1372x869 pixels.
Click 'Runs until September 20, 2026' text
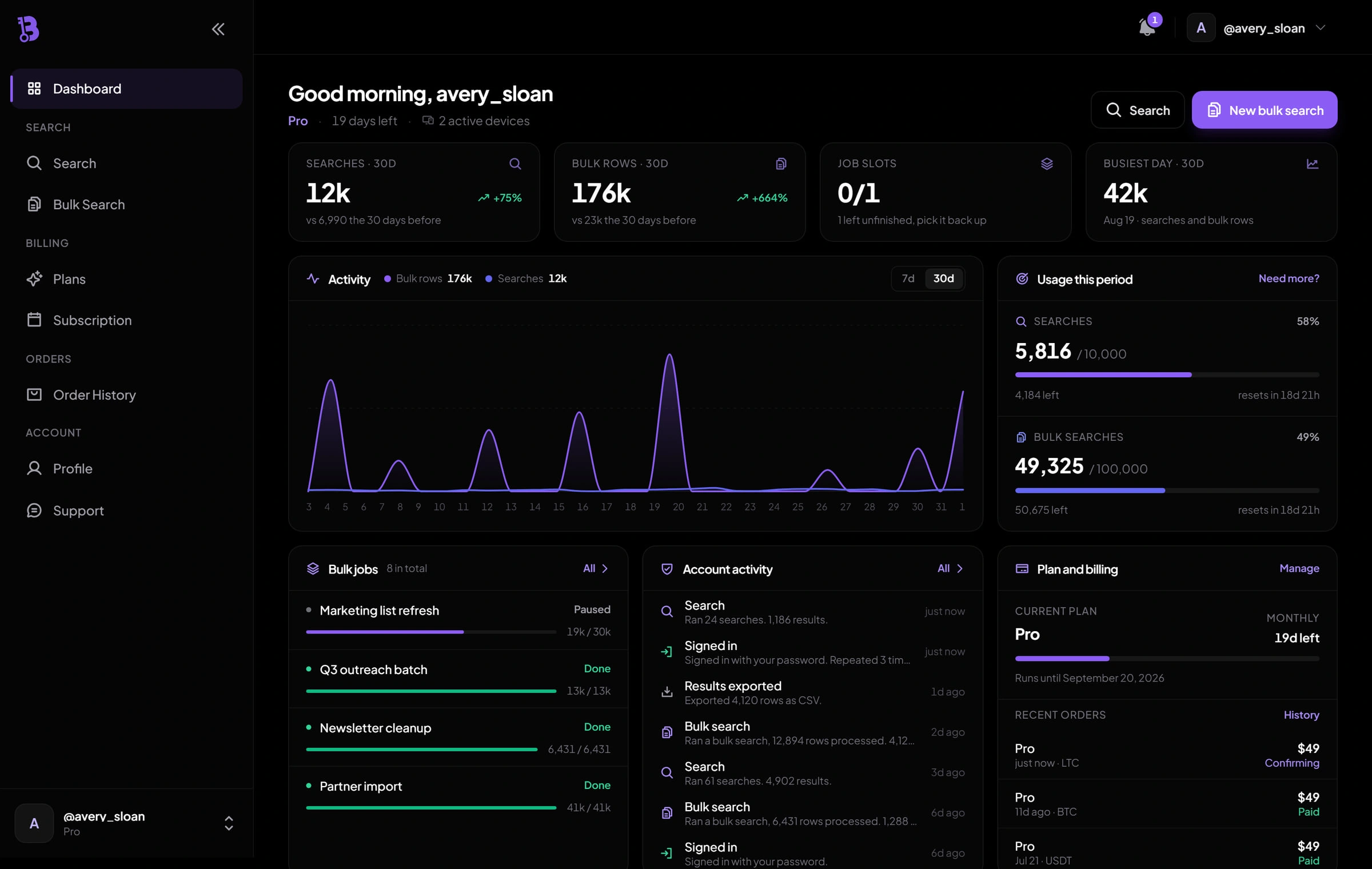coord(1089,678)
